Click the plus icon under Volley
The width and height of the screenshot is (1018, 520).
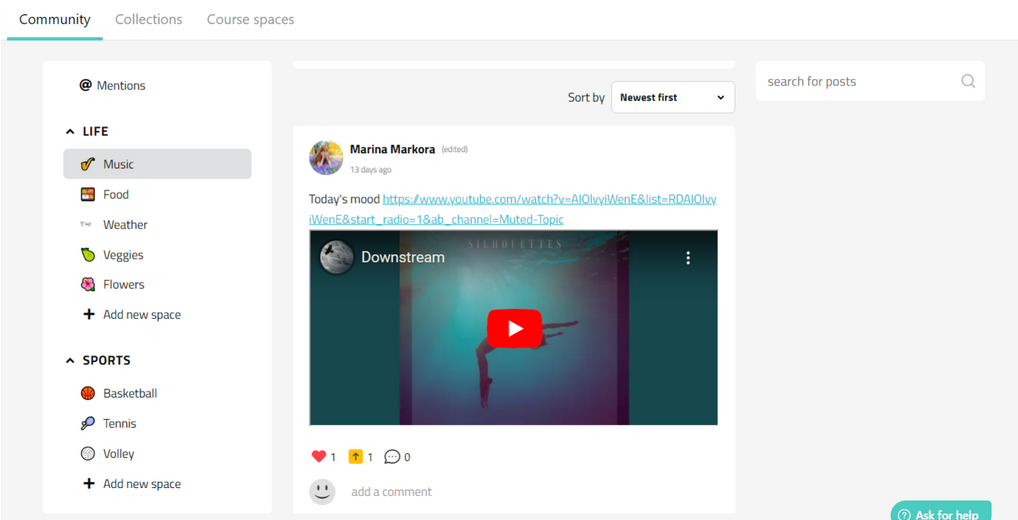click(89, 484)
